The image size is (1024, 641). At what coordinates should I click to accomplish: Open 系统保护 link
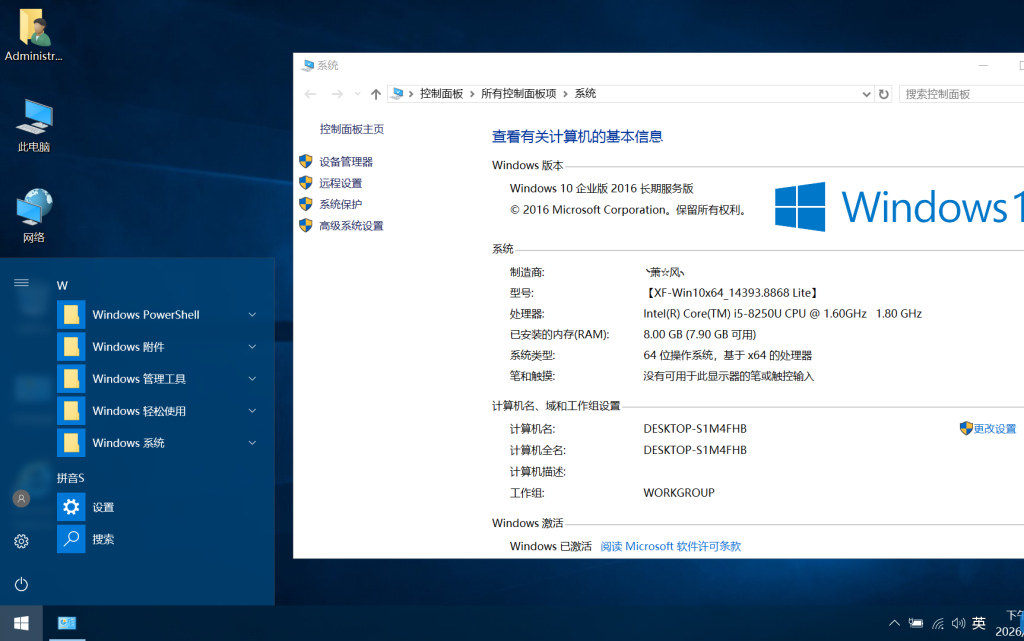click(x=340, y=204)
